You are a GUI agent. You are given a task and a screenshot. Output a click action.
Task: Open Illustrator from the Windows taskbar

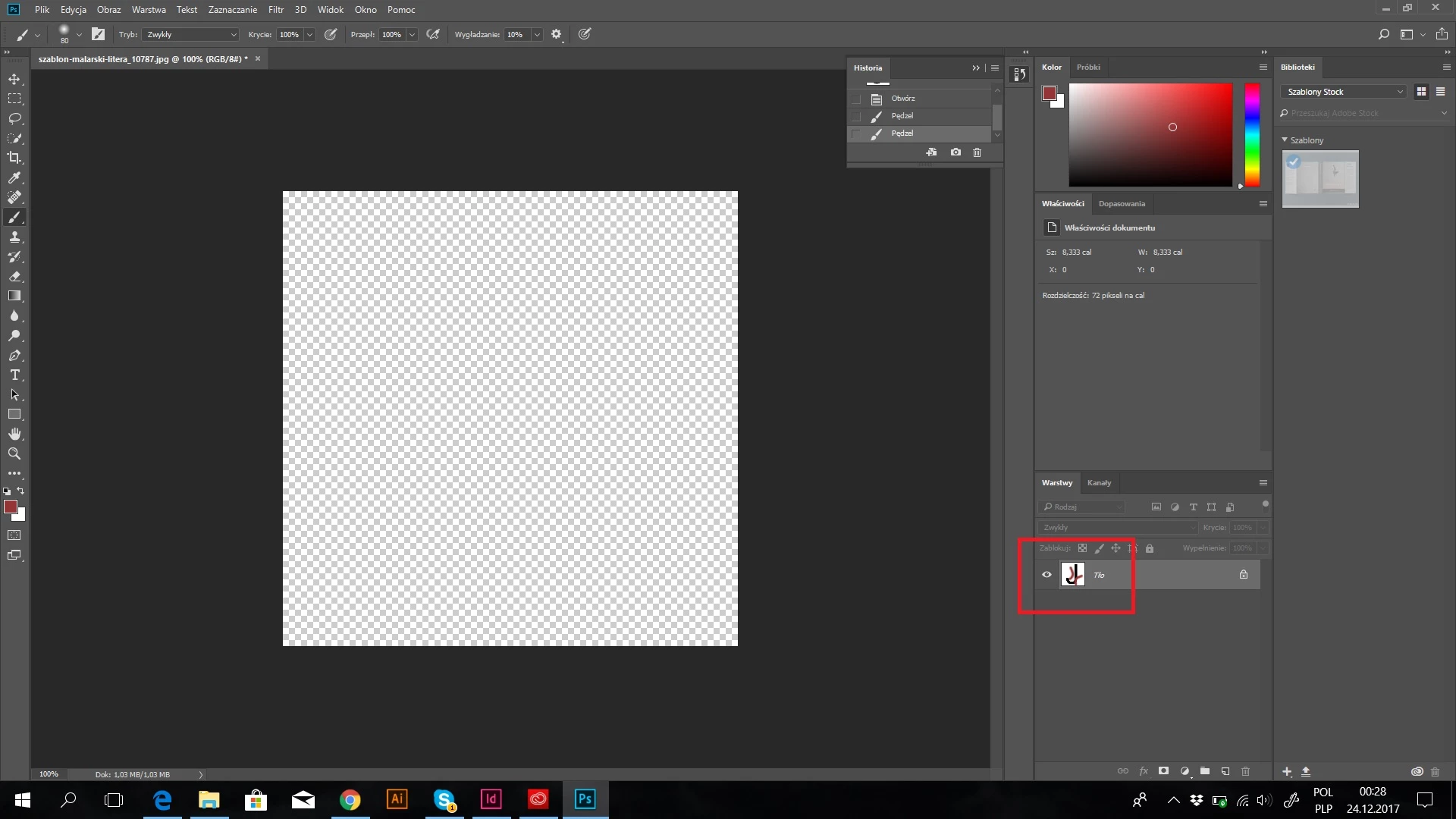point(397,799)
